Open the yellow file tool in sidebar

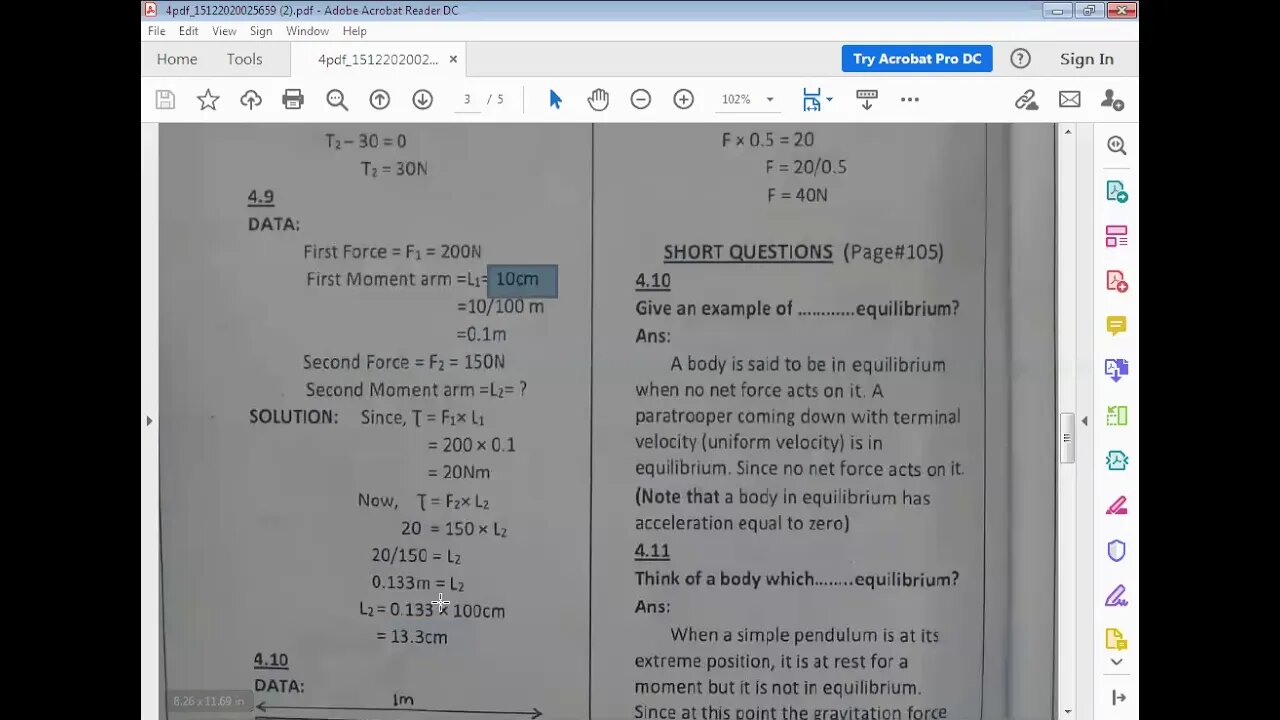click(1117, 639)
